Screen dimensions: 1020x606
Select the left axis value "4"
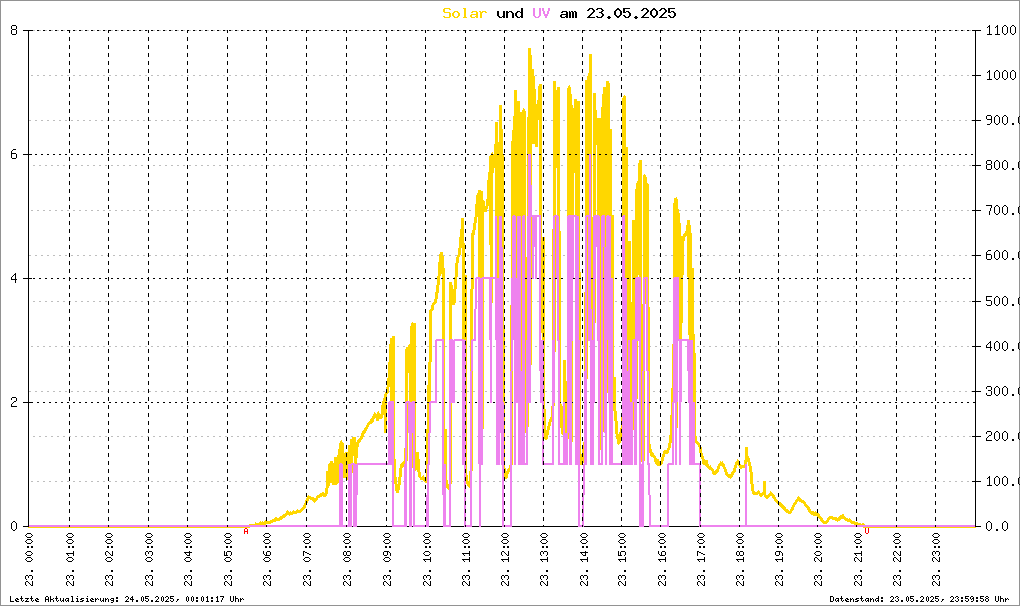tap(14, 278)
